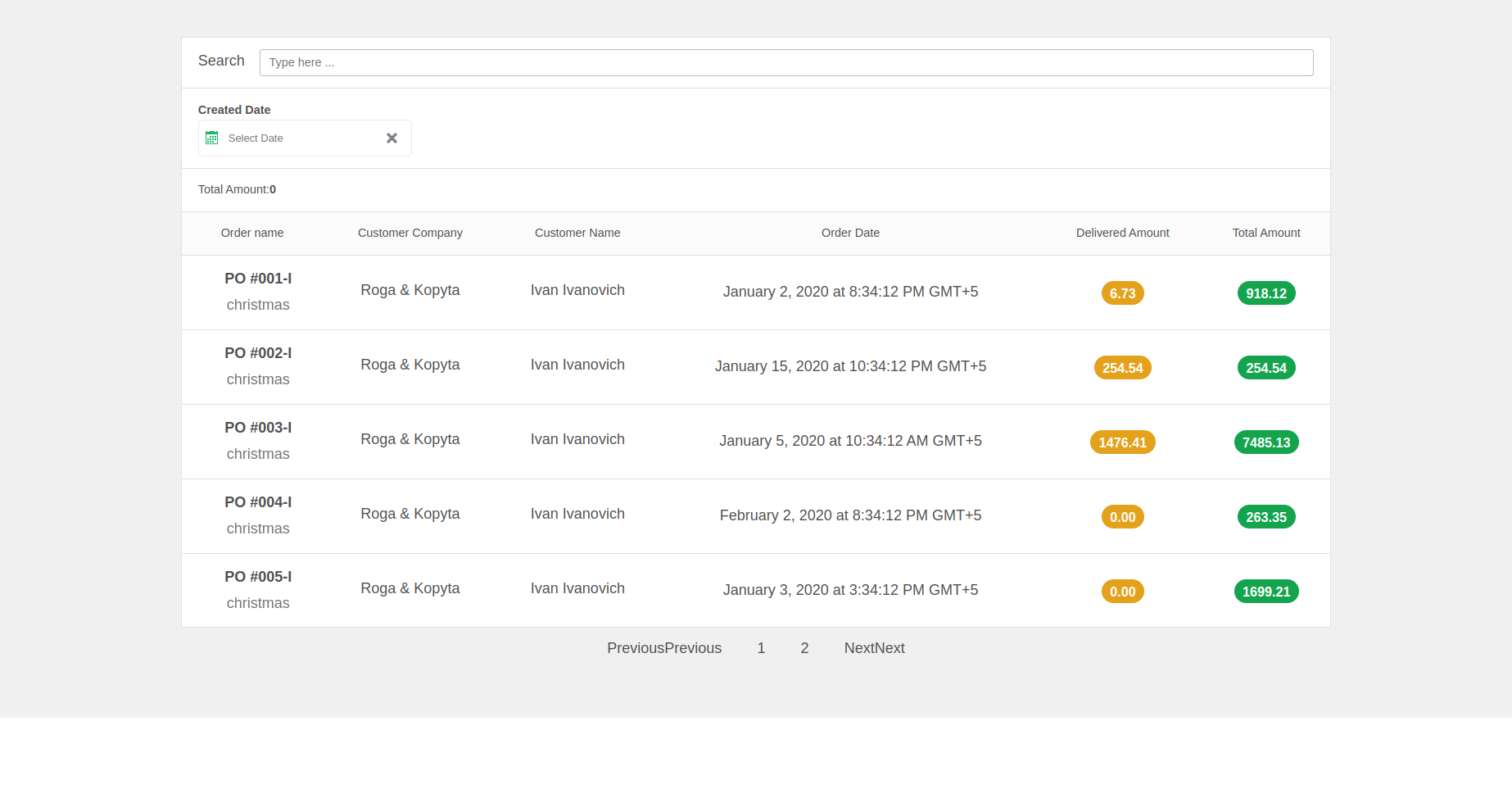This screenshot has width=1512, height=803.
Task: Click the total amount badge 918.12
Action: tap(1266, 293)
